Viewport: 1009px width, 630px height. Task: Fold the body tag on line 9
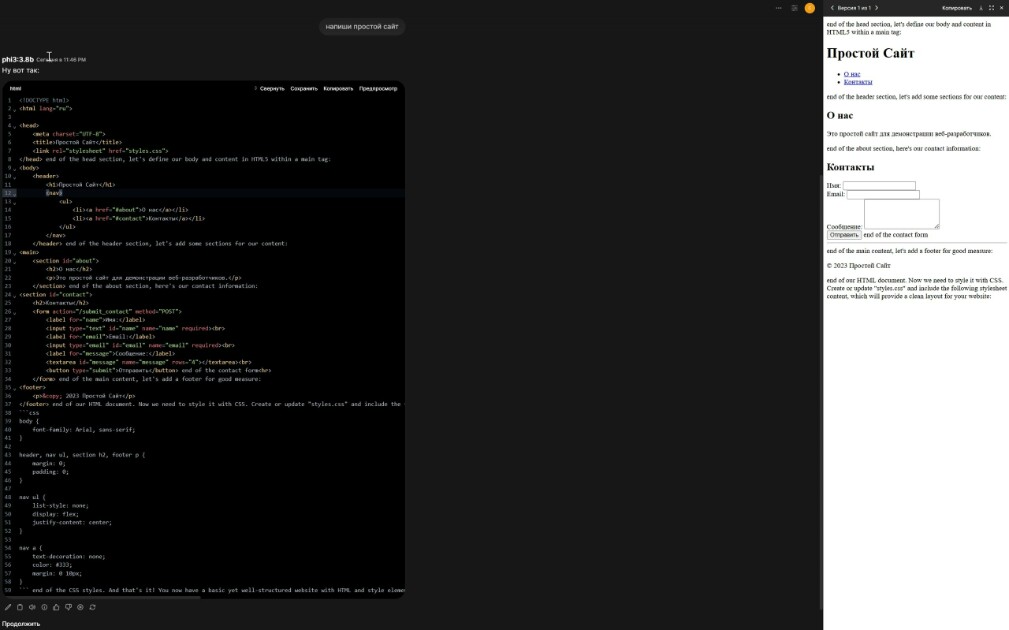coord(15,168)
